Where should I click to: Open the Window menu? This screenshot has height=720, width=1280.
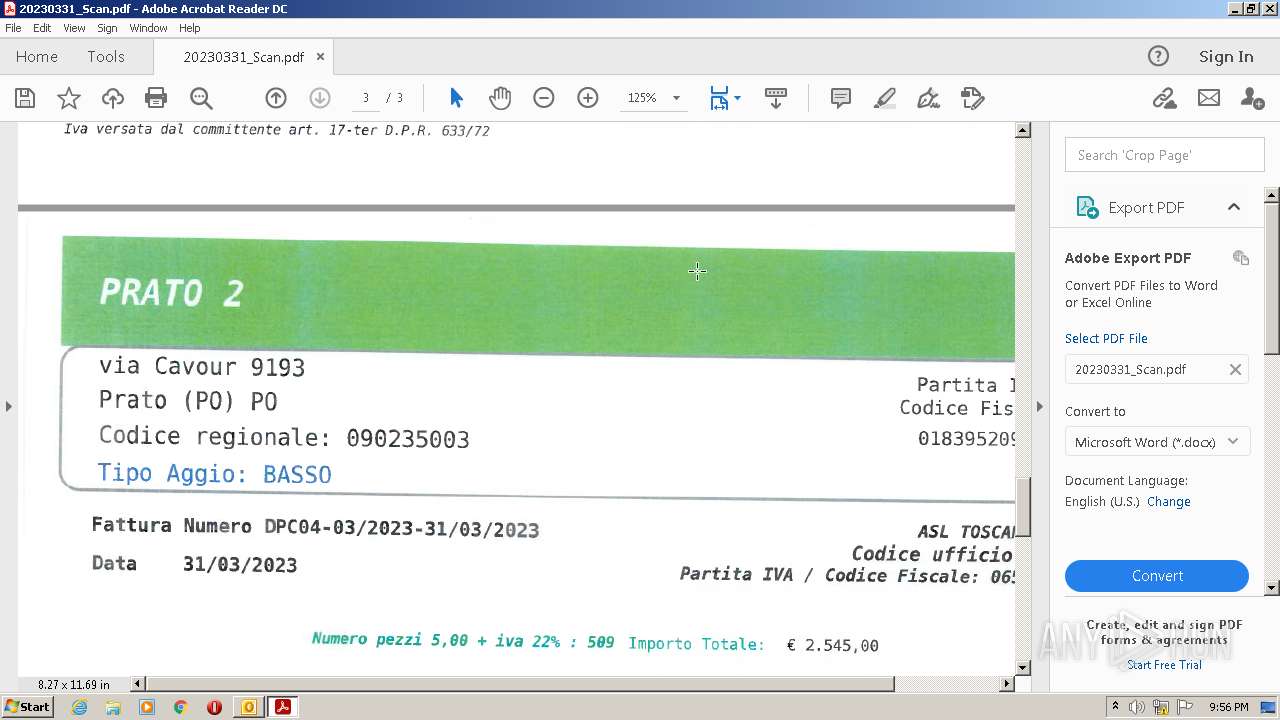click(x=148, y=28)
